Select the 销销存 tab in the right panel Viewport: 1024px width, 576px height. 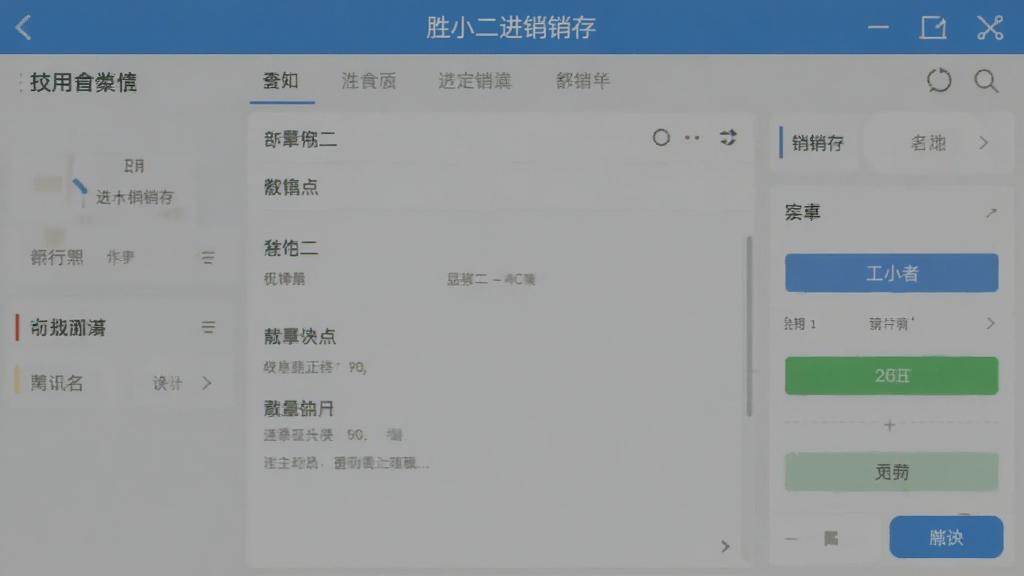pos(818,143)
